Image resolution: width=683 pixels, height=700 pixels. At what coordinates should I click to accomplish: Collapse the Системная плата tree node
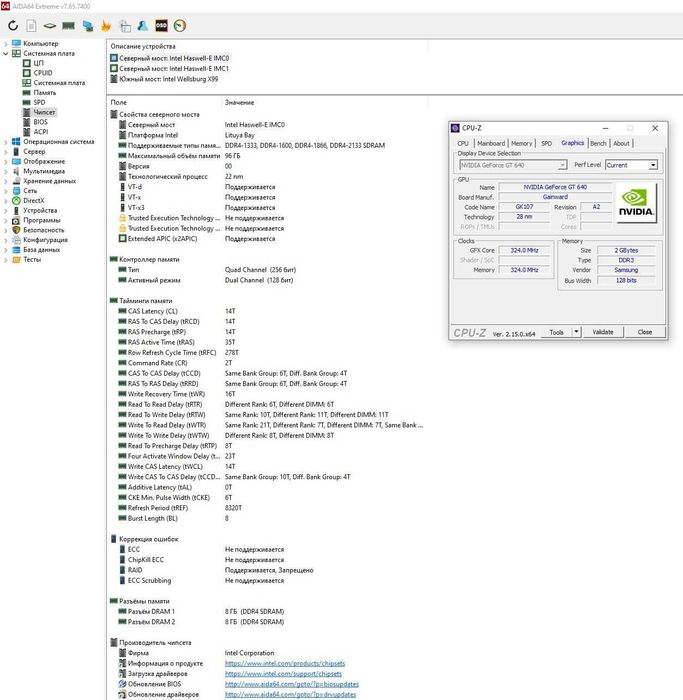coord(5,53)
